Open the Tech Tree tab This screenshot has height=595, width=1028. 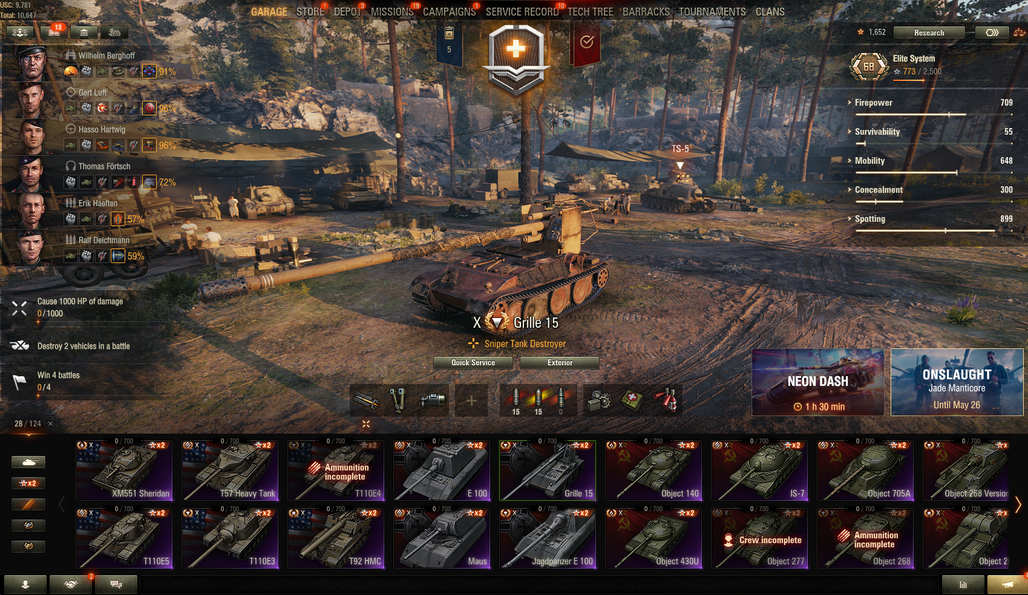590,12
